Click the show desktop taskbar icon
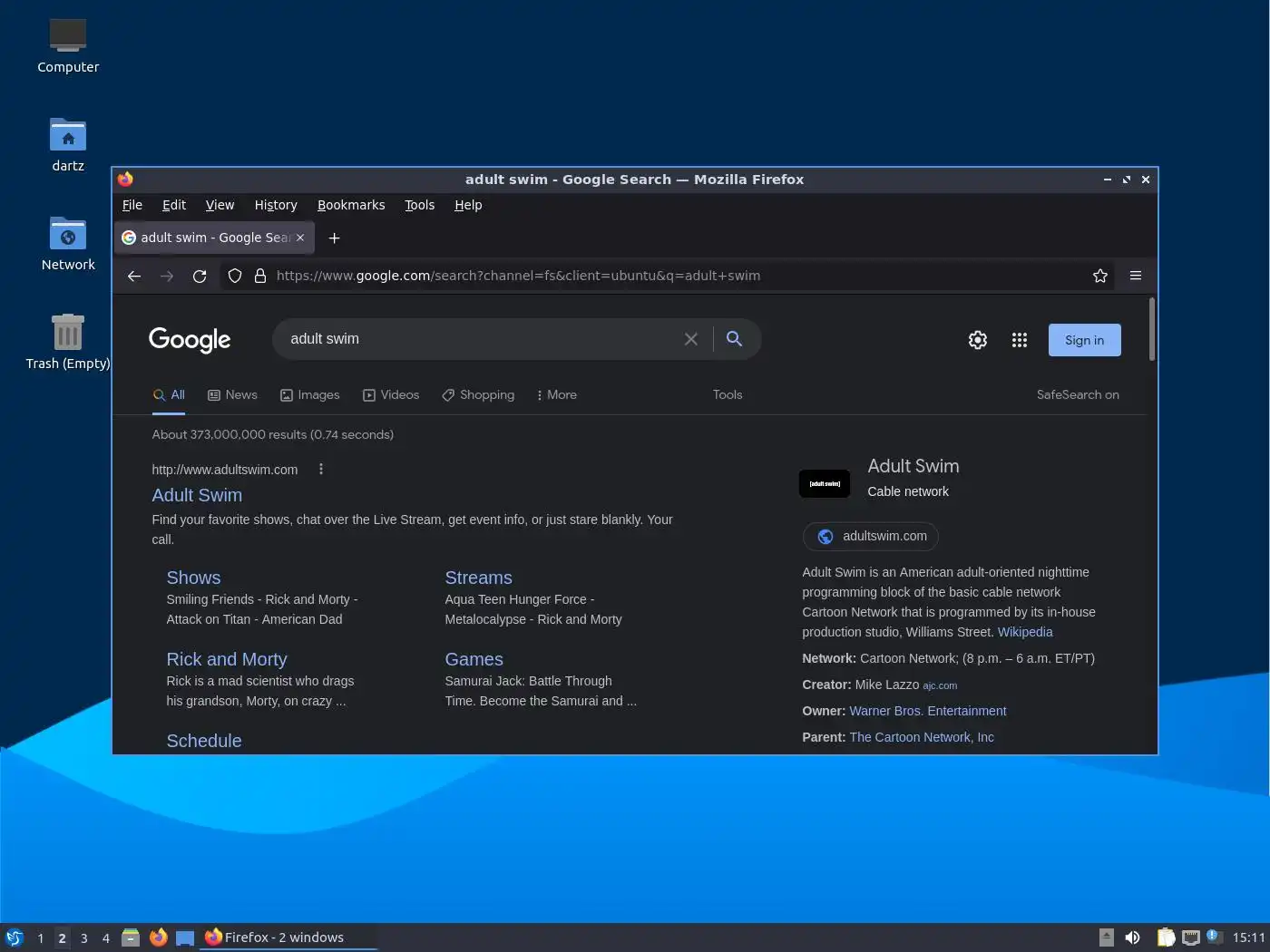Image resolution: width=1270 pixels, height=952 pixels. [x=185, y=937]
